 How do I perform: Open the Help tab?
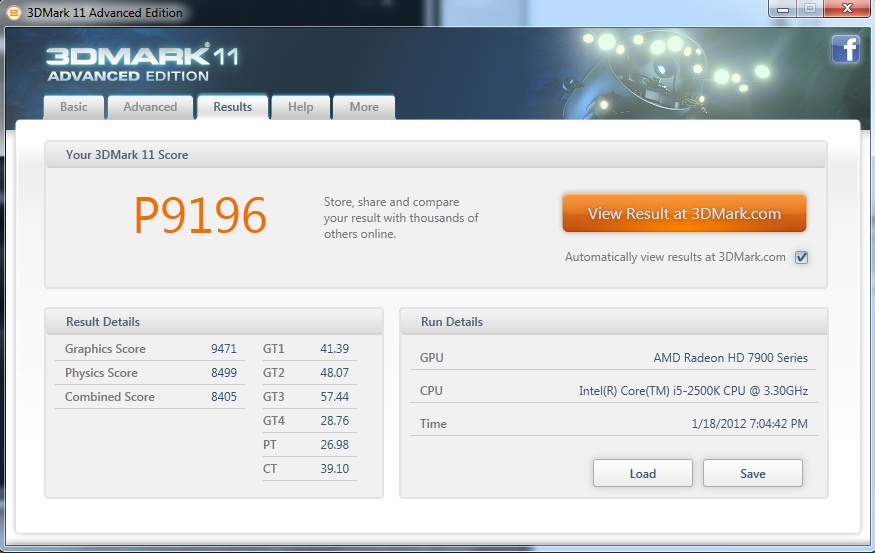[300, 107]
